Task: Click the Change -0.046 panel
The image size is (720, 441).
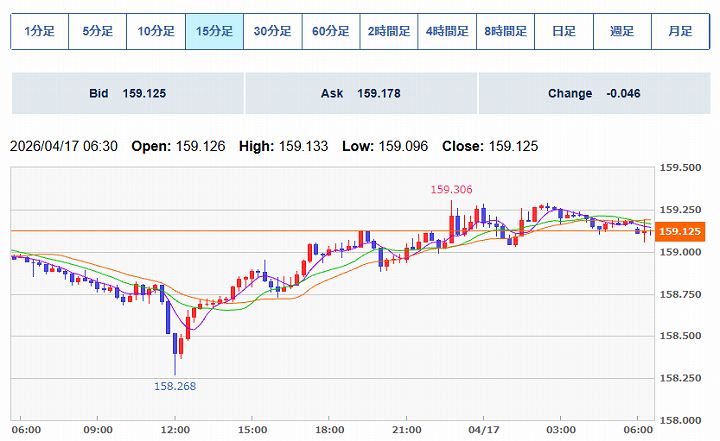Action: coord(594,93)
